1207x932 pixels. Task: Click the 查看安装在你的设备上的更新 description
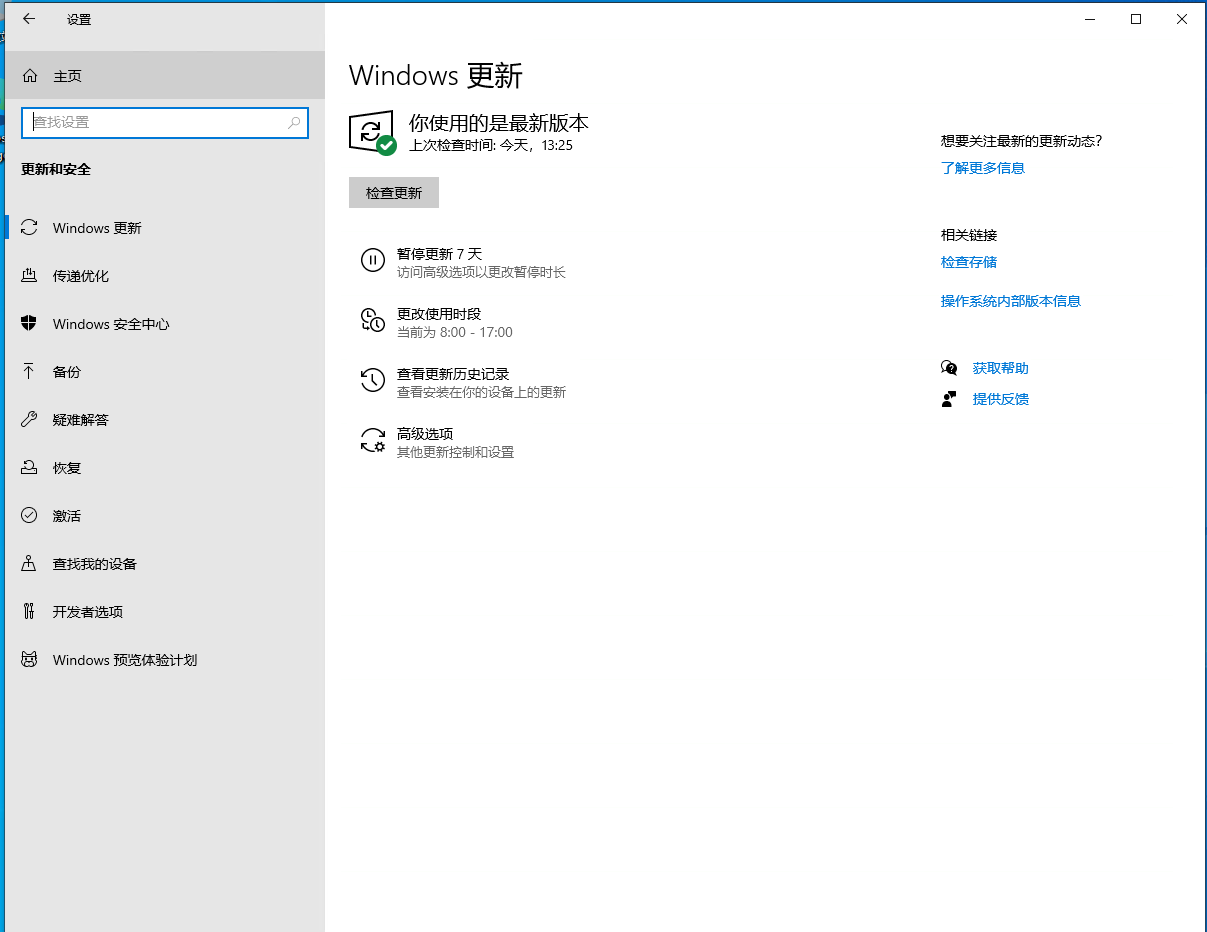[481, 392]
